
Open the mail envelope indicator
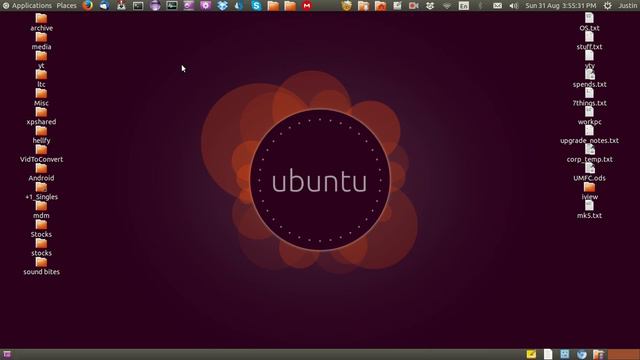(497, 6)
